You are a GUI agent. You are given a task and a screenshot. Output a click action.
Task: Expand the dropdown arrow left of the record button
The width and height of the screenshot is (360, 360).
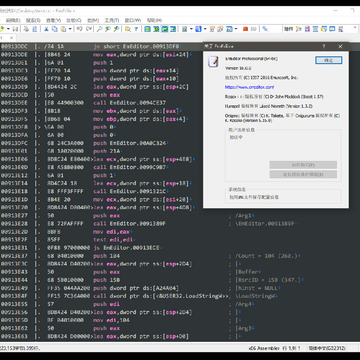[x=236, y=29]
